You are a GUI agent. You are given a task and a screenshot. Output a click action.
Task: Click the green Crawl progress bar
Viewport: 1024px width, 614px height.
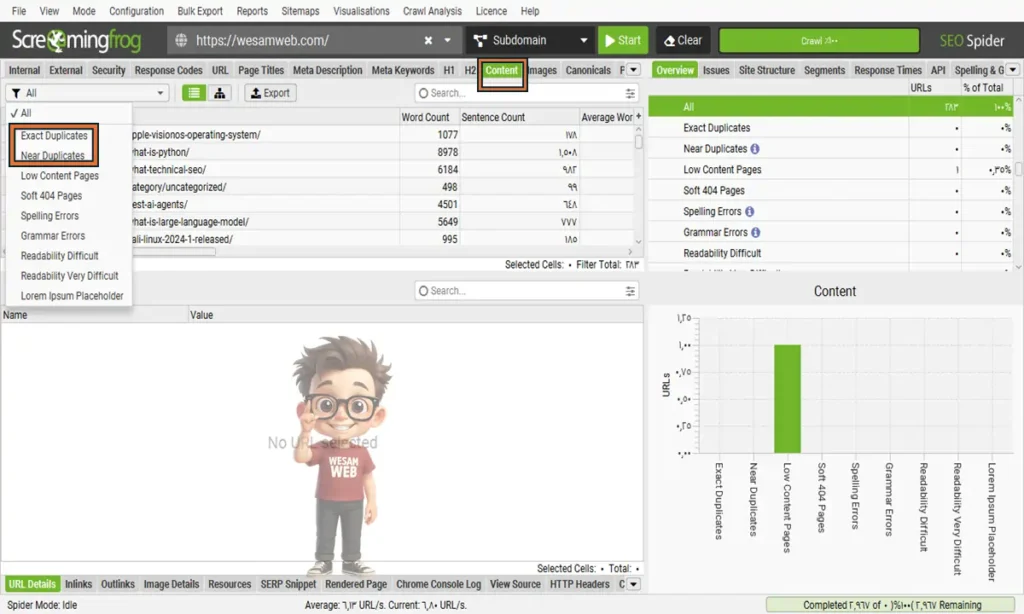tap(818, 41)
